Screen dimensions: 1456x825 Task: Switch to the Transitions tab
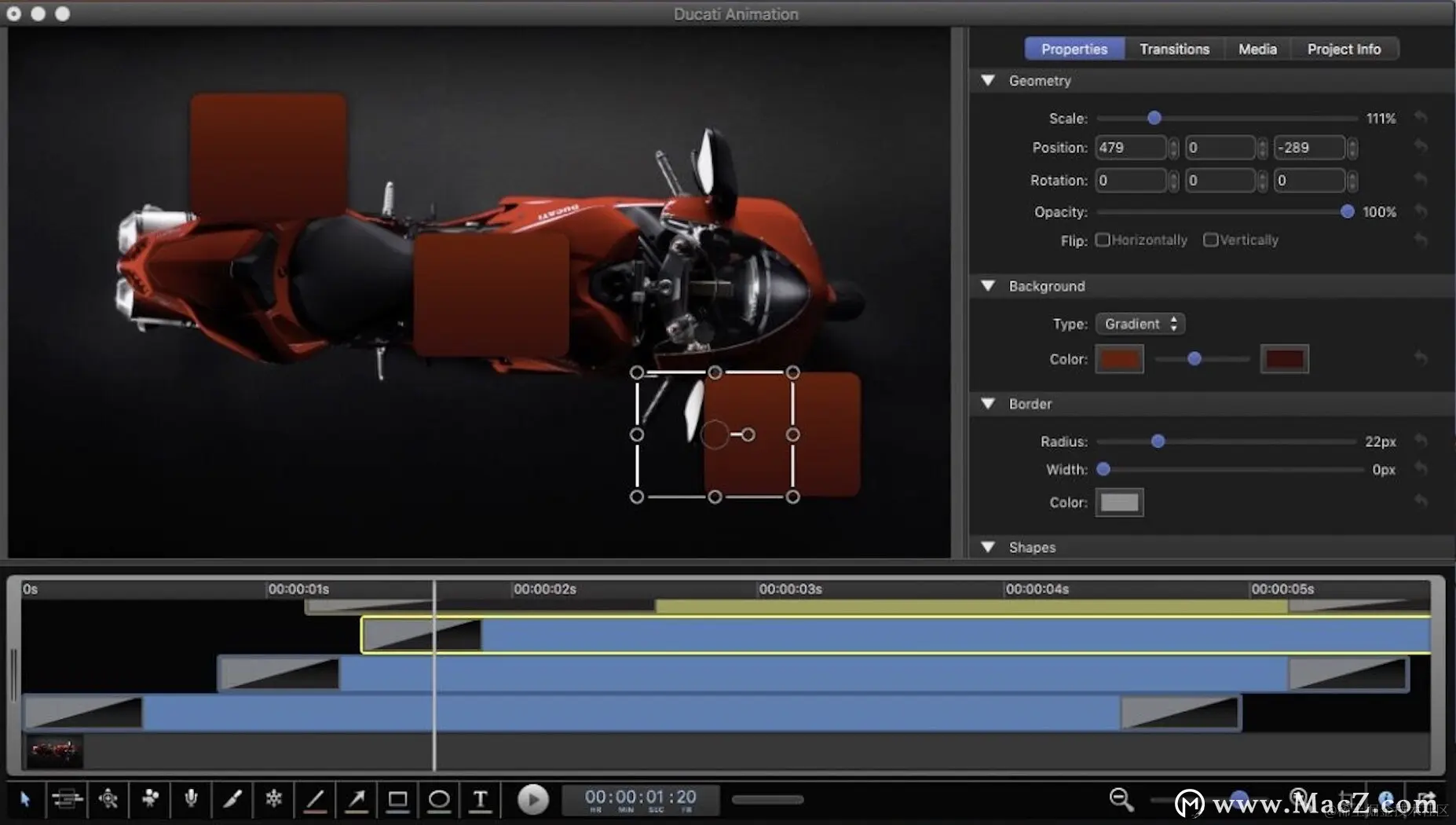pyautogui.click(x=1174, y=49)
